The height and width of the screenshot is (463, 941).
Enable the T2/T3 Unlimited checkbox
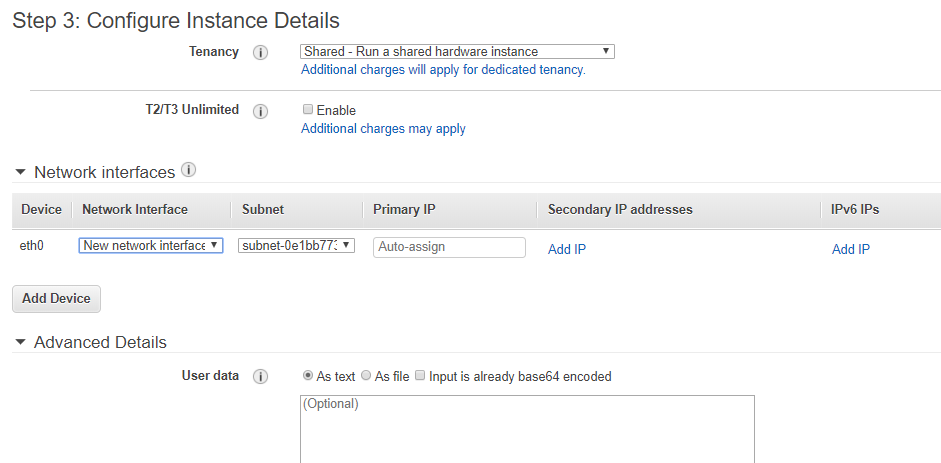click(x=308, y=110)
